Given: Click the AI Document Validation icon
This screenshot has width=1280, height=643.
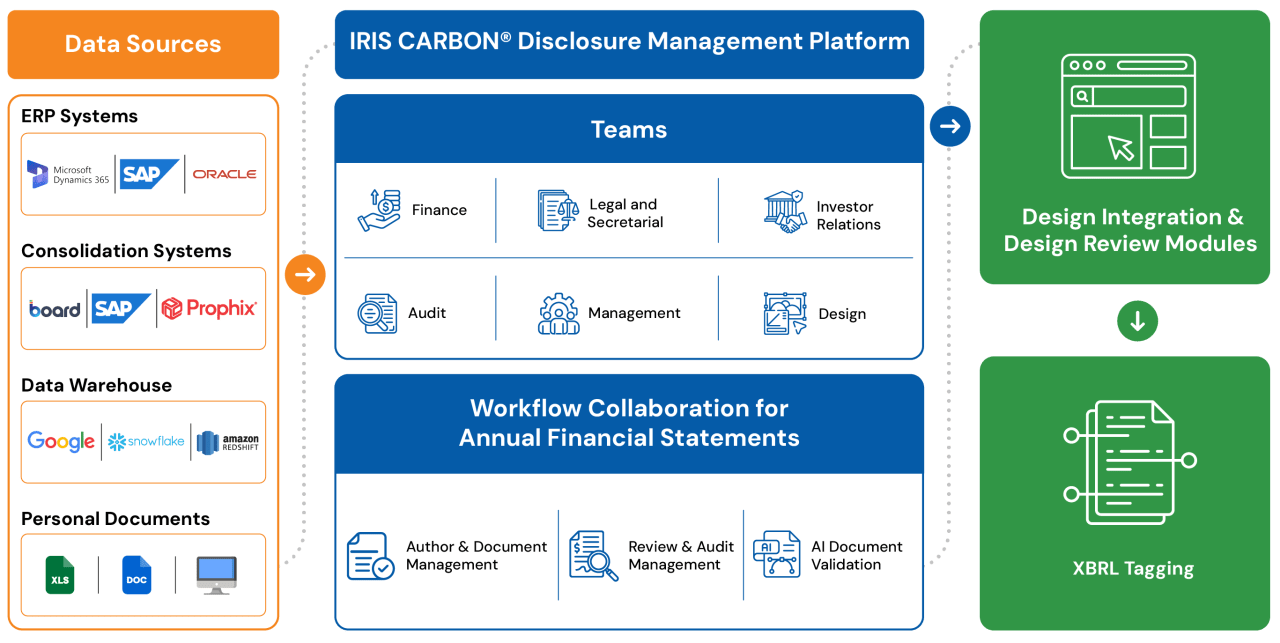Looking at the screenshot, I should click(777, 555).
